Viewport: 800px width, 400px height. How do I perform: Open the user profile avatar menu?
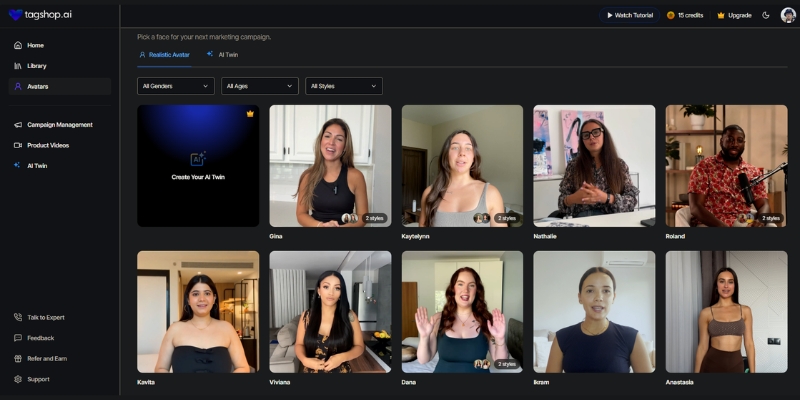pos(788,15)
